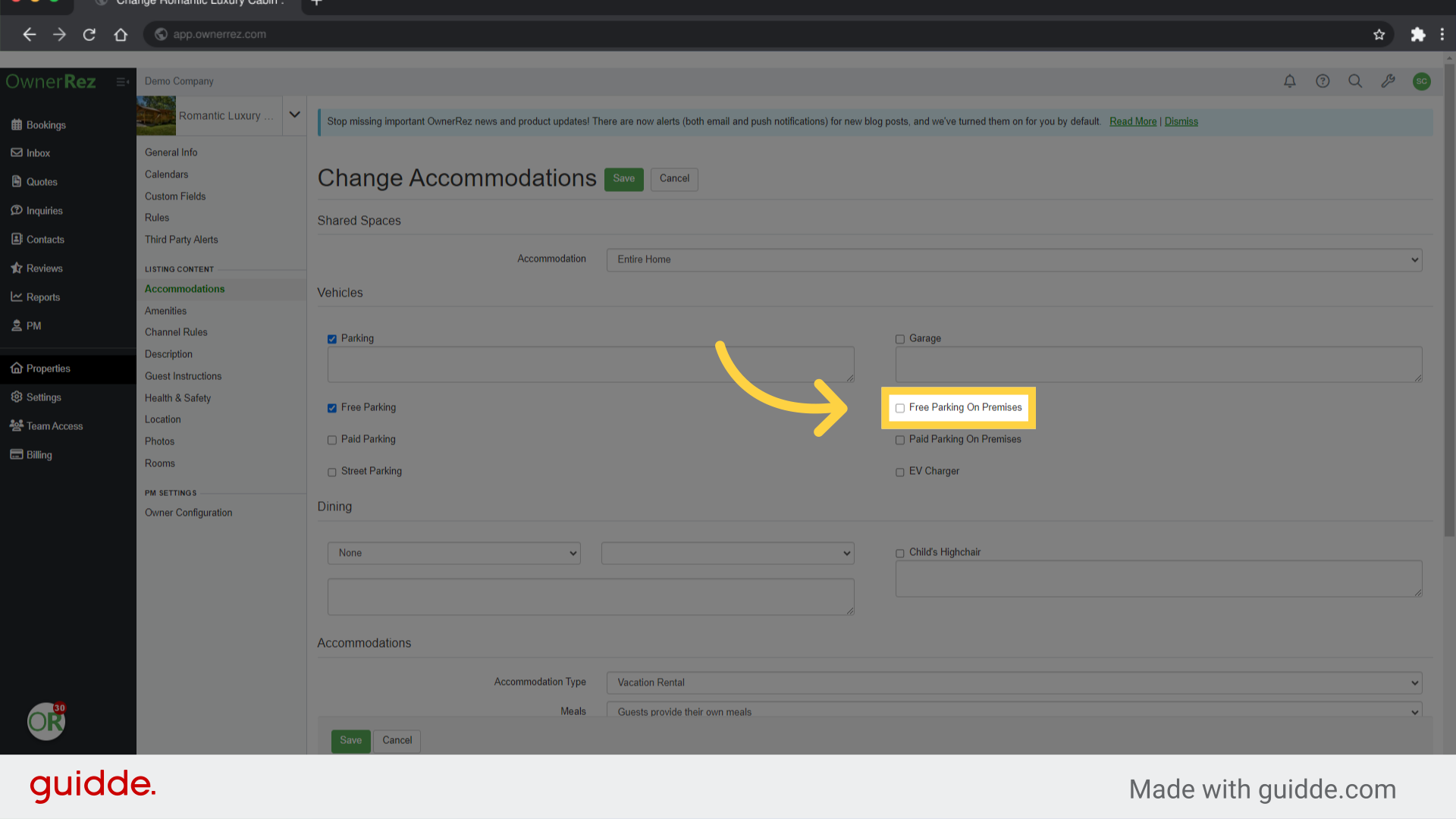This screenshot has width=1456, height=819.
Task: Go to Amenities in listing content
Action: coord(165,311)
